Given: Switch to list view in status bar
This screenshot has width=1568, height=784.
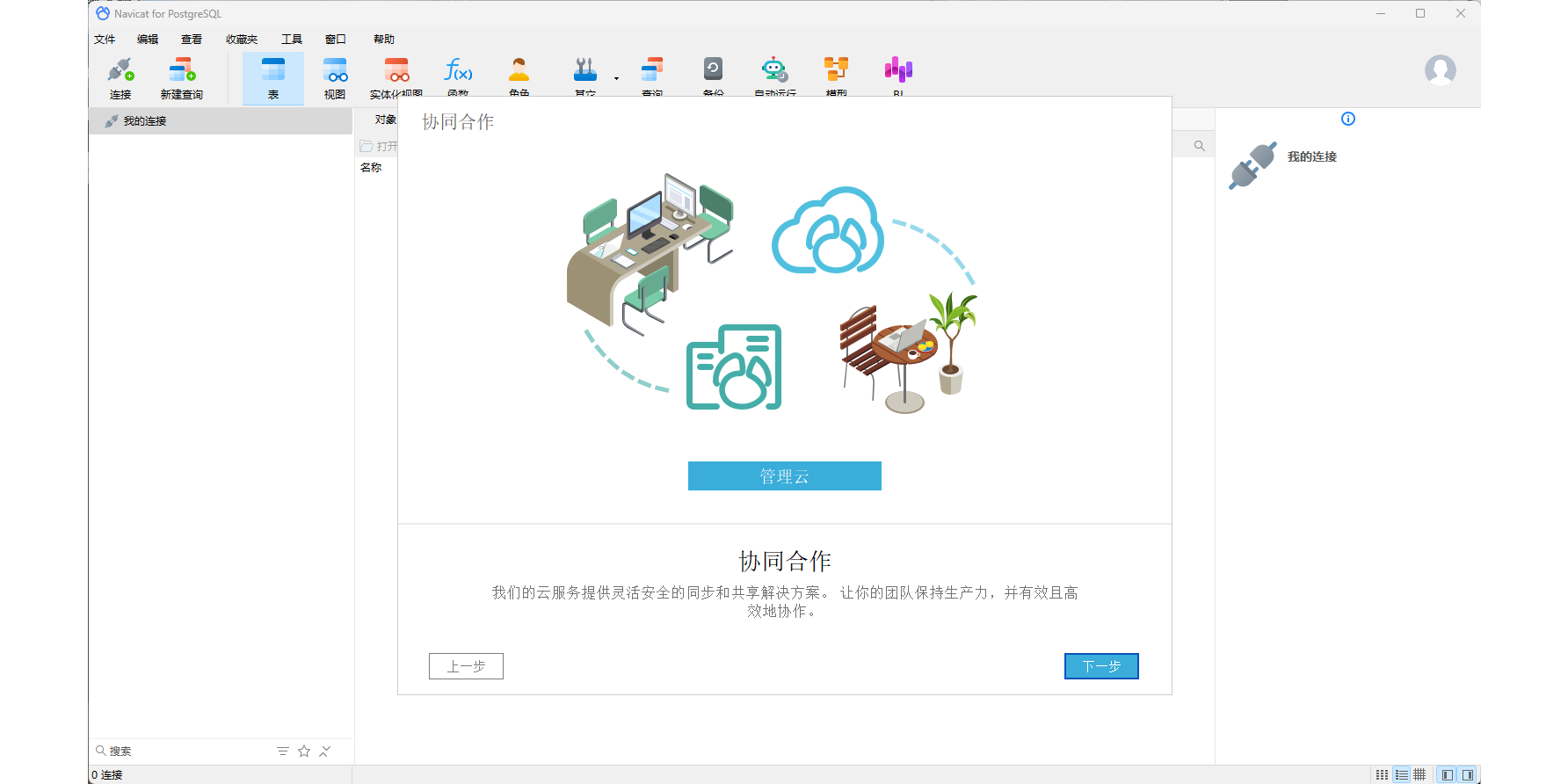Looking at the screenshot, I should [1401, 775].
